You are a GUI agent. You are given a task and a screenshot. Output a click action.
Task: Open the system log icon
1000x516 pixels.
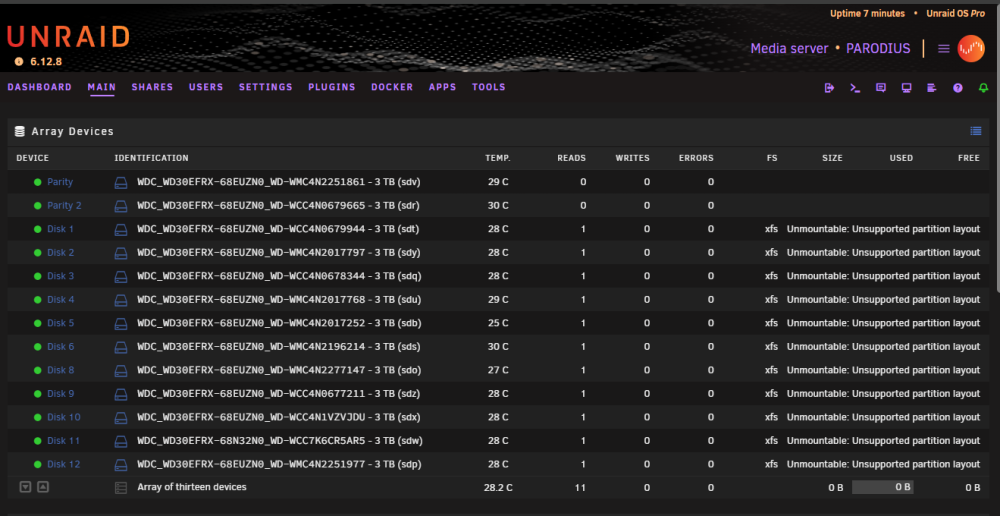pyautogui.click(x=932, y=88)
